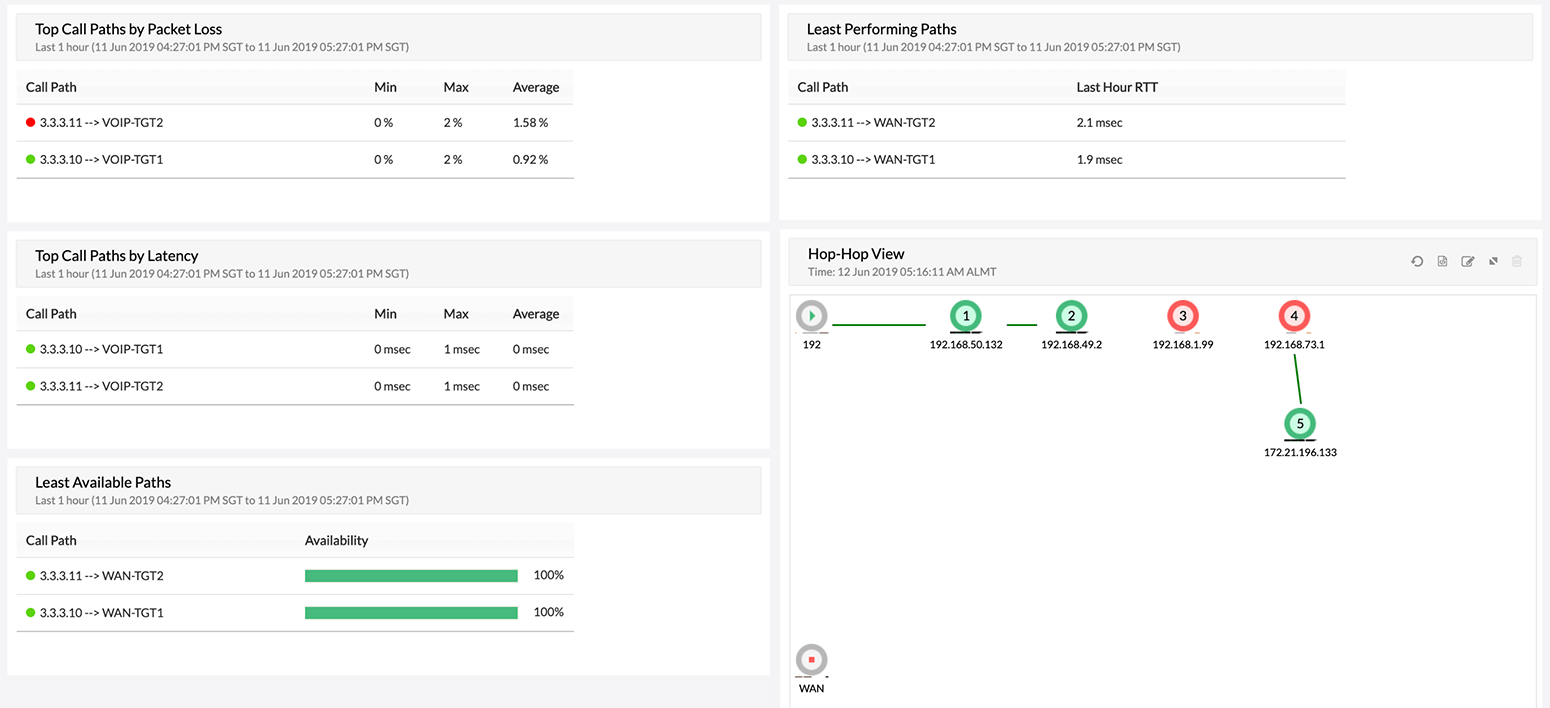The height and width of the screenshot is (708, 1550).
Task: Click the red status dot for VOIP-TGT2
Action: click(x=31, y=123)
